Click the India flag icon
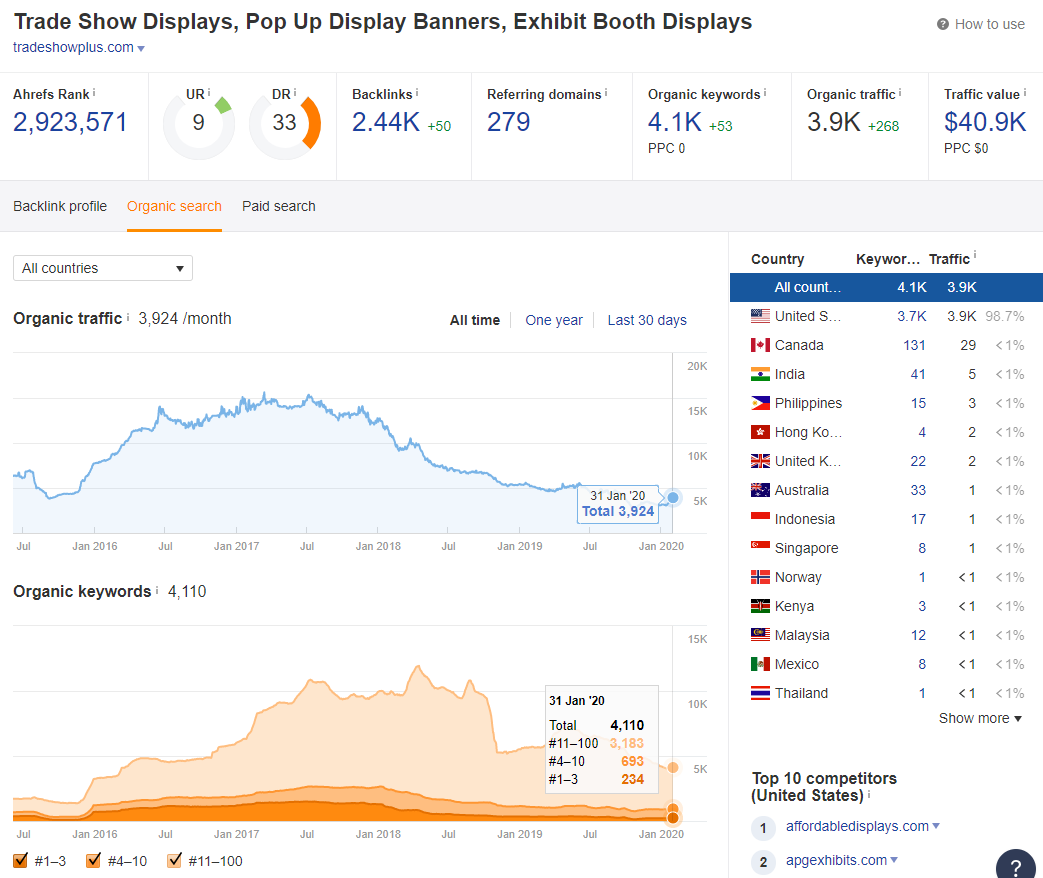Viewport: 1043px width, 878px height. pyautogui.click(x=760, y=374)
